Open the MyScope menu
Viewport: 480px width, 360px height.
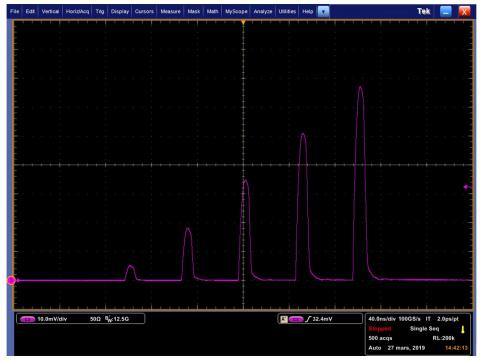236,11
